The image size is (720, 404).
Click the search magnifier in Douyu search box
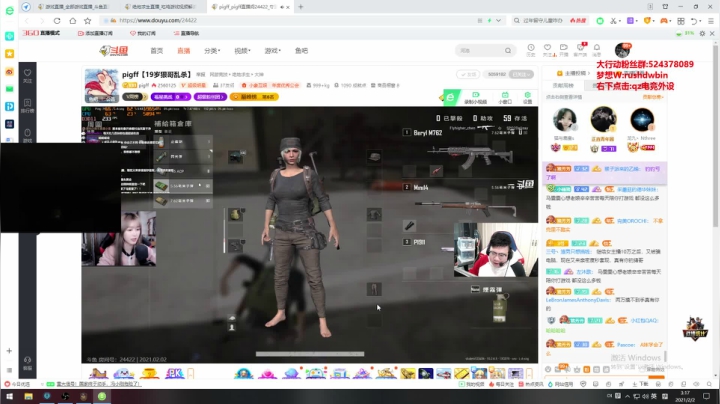[508, 50]
